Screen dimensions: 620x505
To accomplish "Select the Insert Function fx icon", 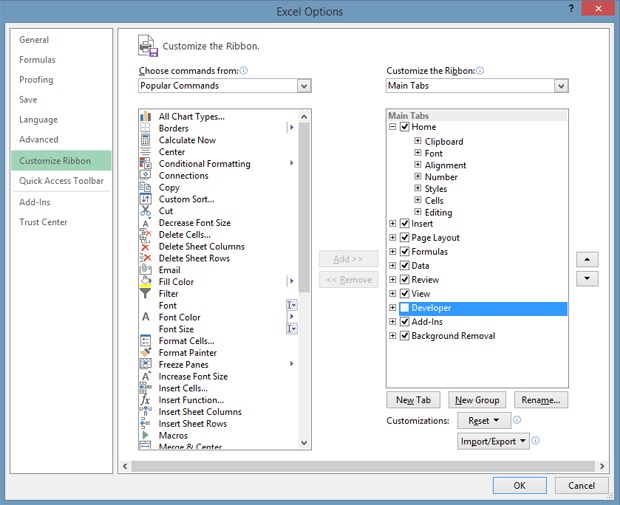I will [x=146, y=400].
